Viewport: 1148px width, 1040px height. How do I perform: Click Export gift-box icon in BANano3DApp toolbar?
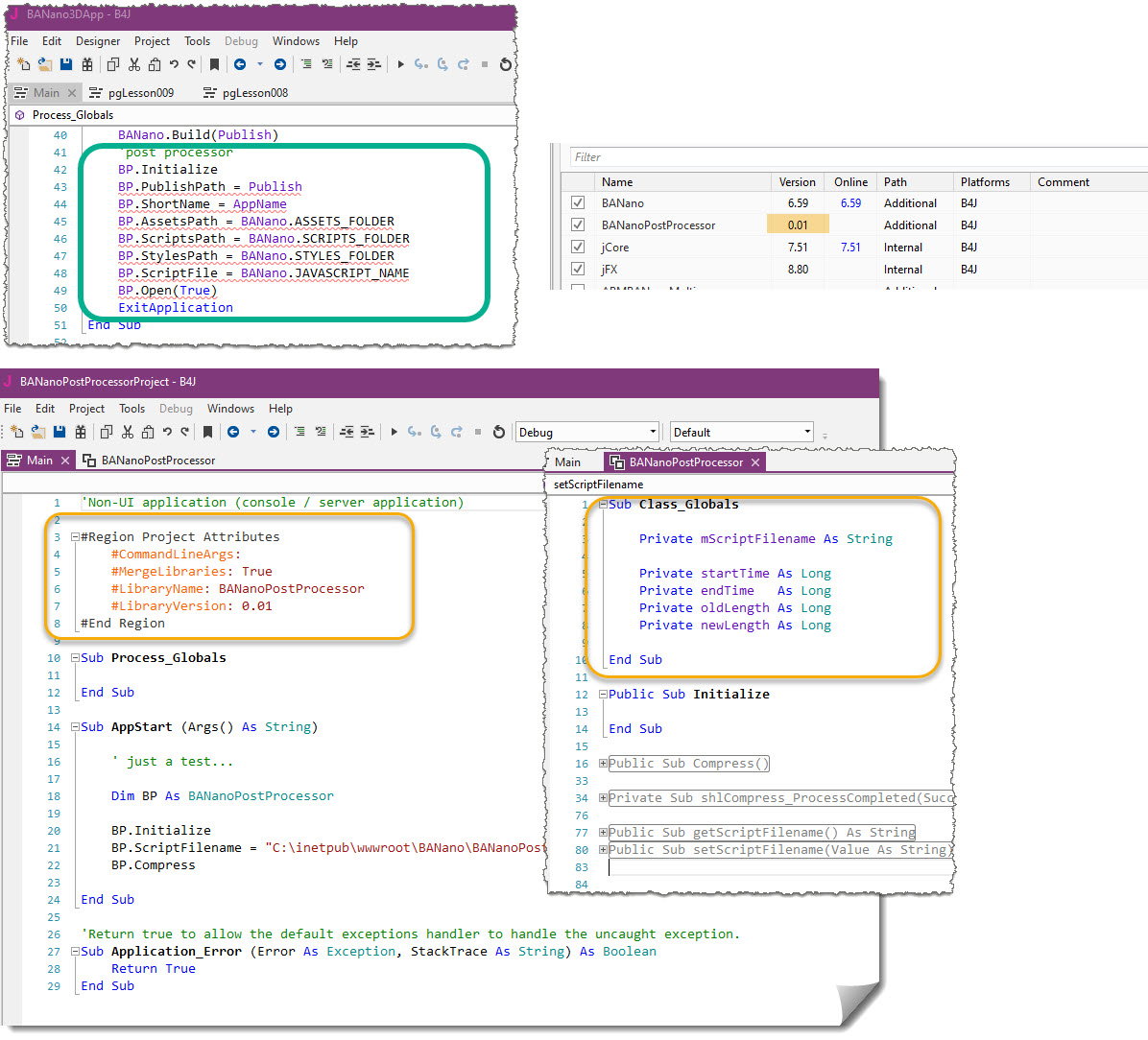click(x=87, y=64)
